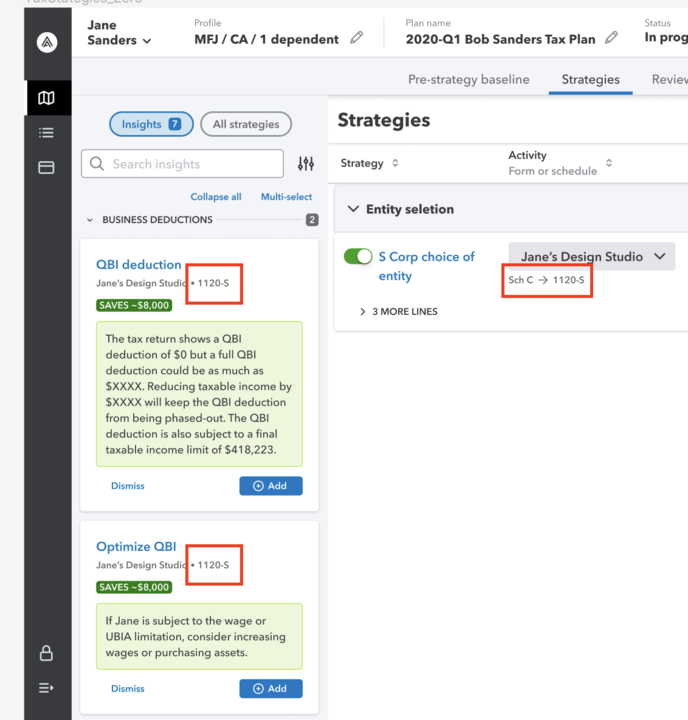Open the Jane's Design Studio dropdown
Viewport: 688px width, 720px height.
[x=592, y=256]
